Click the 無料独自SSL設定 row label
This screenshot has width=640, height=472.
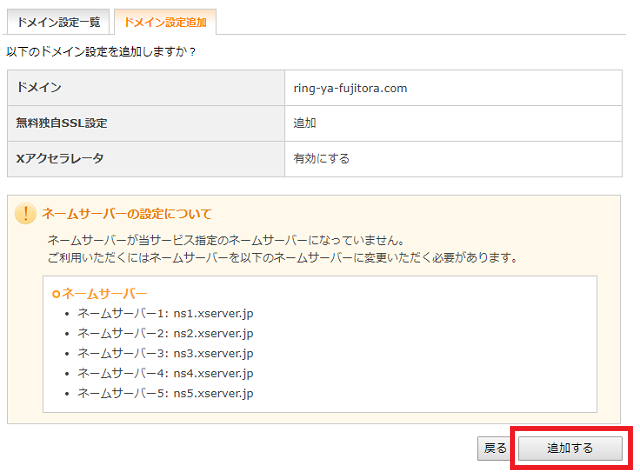click(x=62, y=123)
